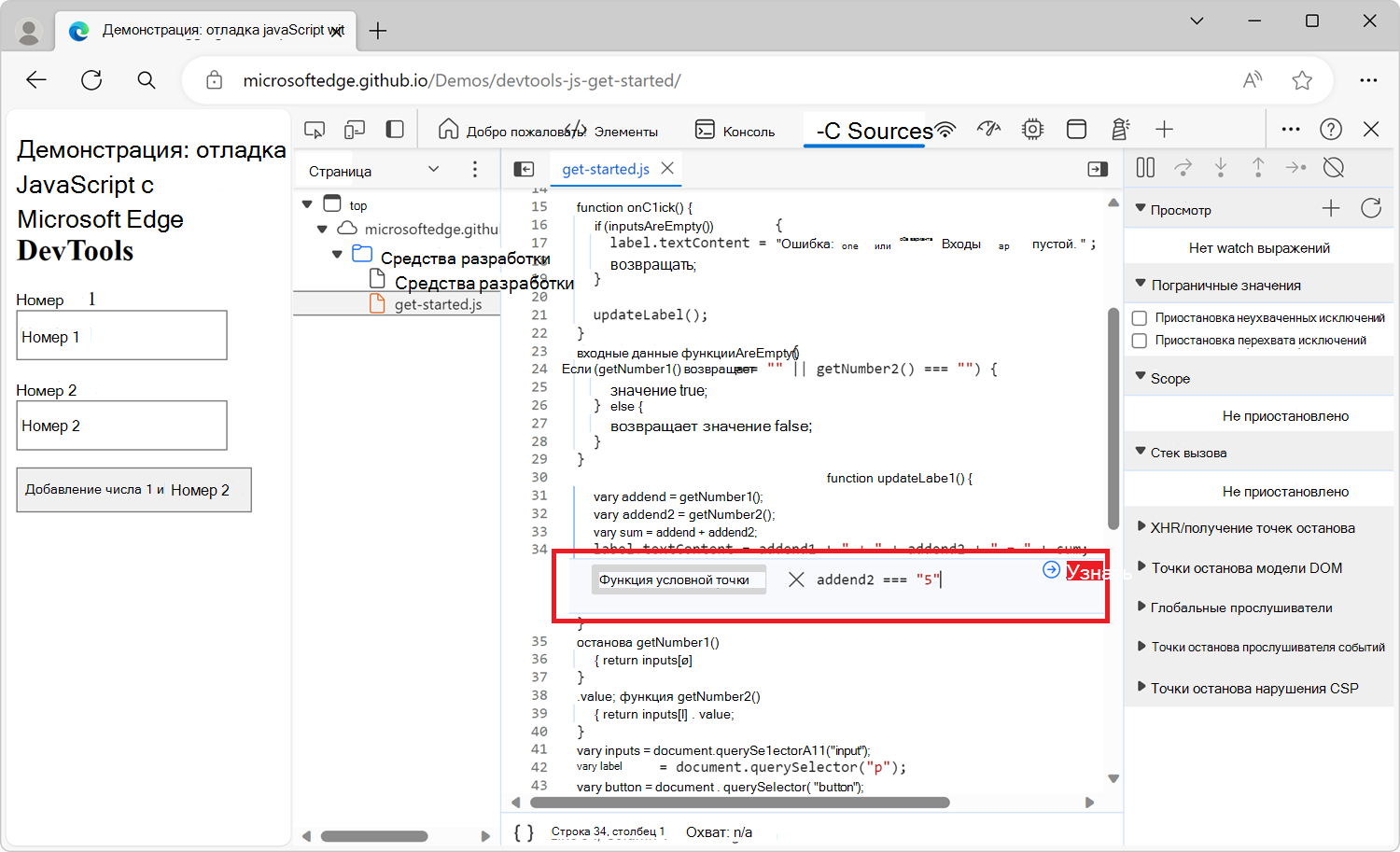Select get-started.js in the file tree
1400x852 pixels.
click(x=438, y=304)
